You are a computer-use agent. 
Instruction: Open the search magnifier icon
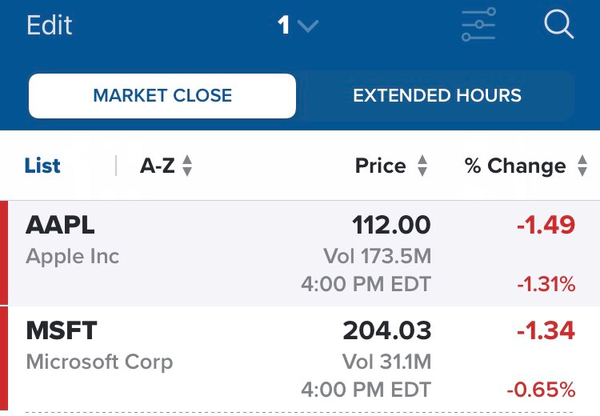(559, 24)
